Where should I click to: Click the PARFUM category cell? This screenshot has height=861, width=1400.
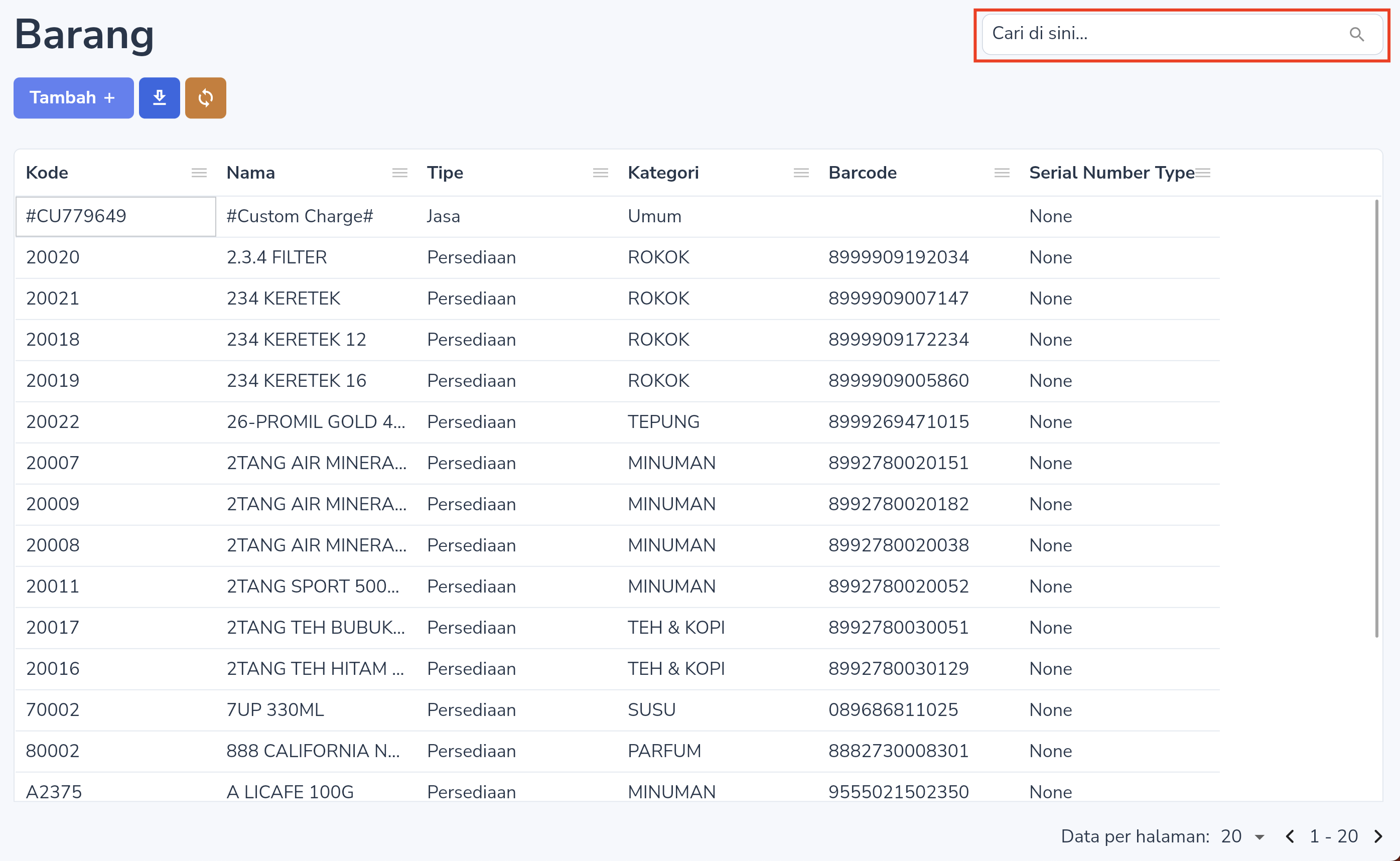point(664,751)
